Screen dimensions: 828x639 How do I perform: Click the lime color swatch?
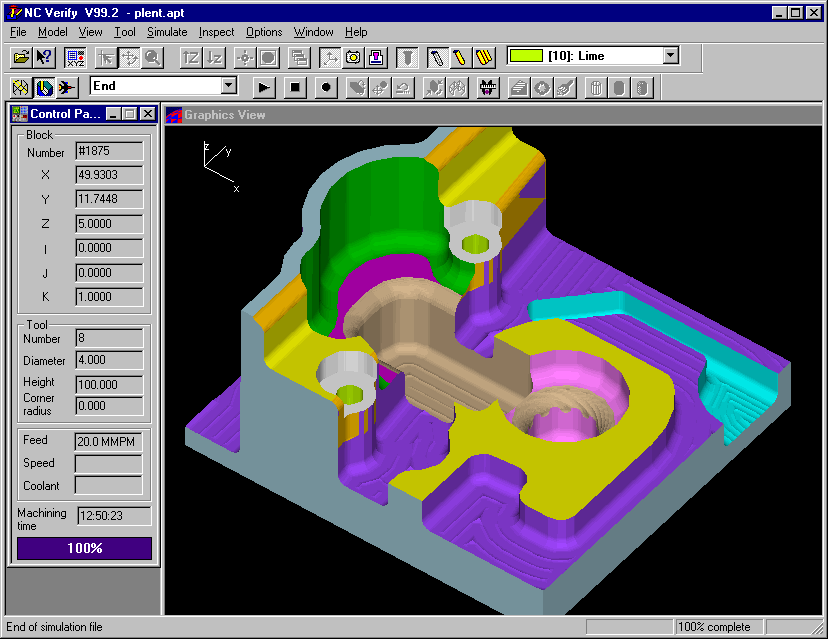[x=526, y=55]
